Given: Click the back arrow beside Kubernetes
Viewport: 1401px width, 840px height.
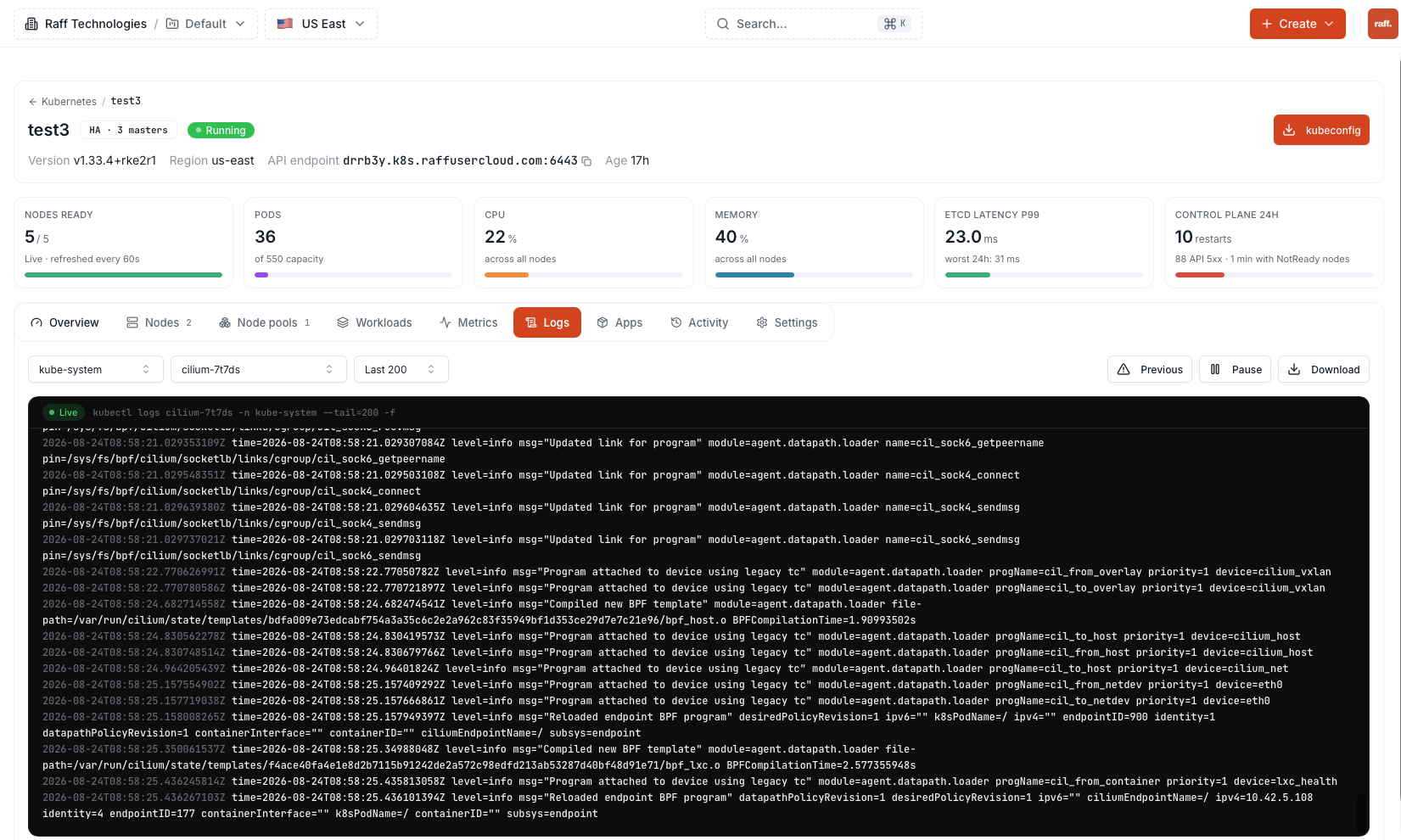Looking at the screenshot, I should (33, 102).
